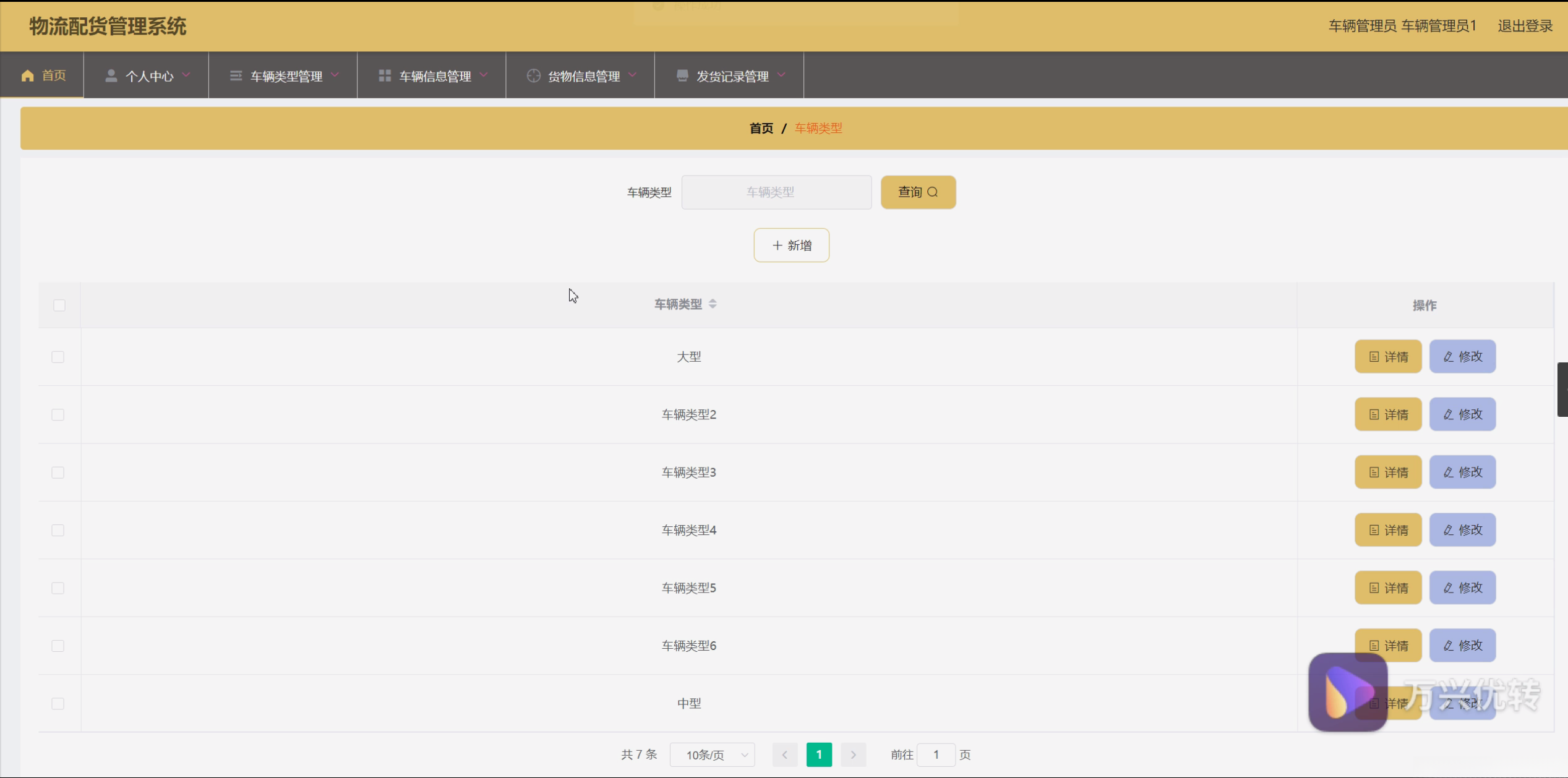Expand the 车辆信息管理 menu chevron

[x=484, y=75]
